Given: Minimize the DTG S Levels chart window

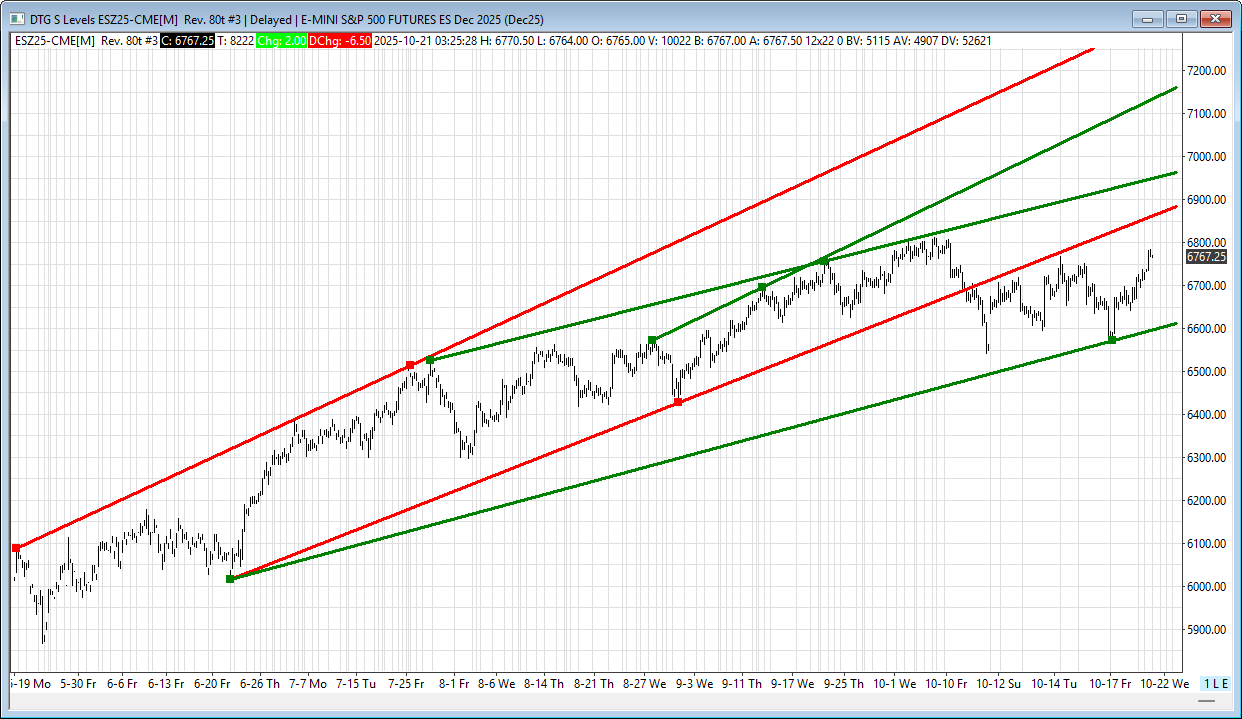Looking at the screenshot, I should click(1149, 18).
